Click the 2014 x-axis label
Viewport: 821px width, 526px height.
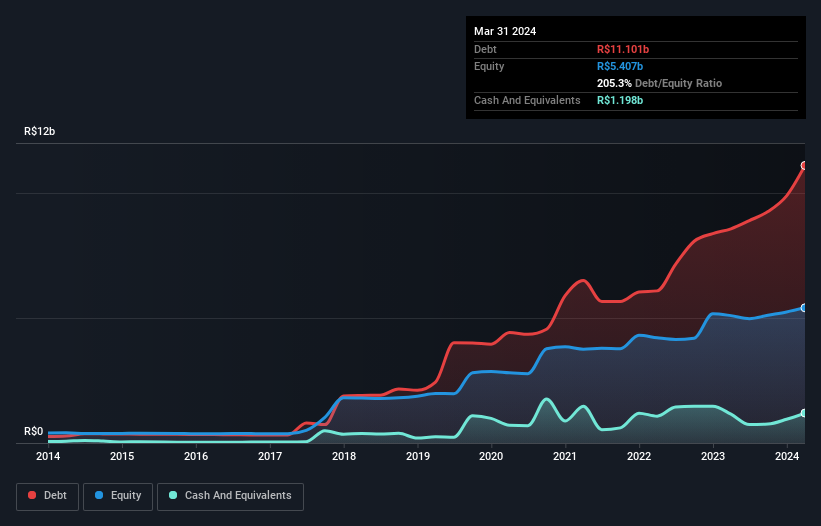click(48, 456)
